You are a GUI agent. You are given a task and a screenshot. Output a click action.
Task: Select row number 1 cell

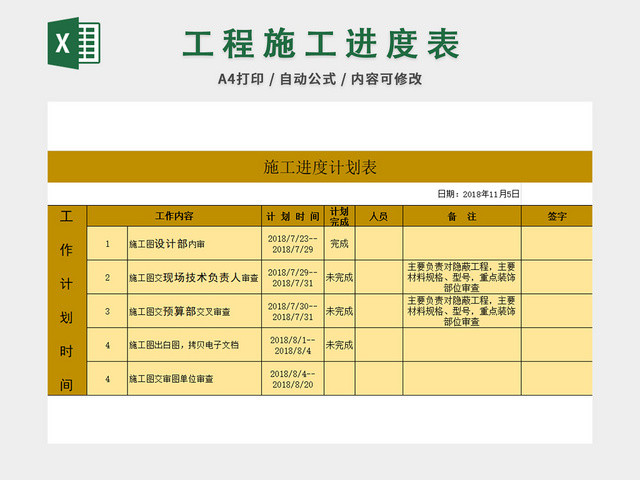[107, 244]
